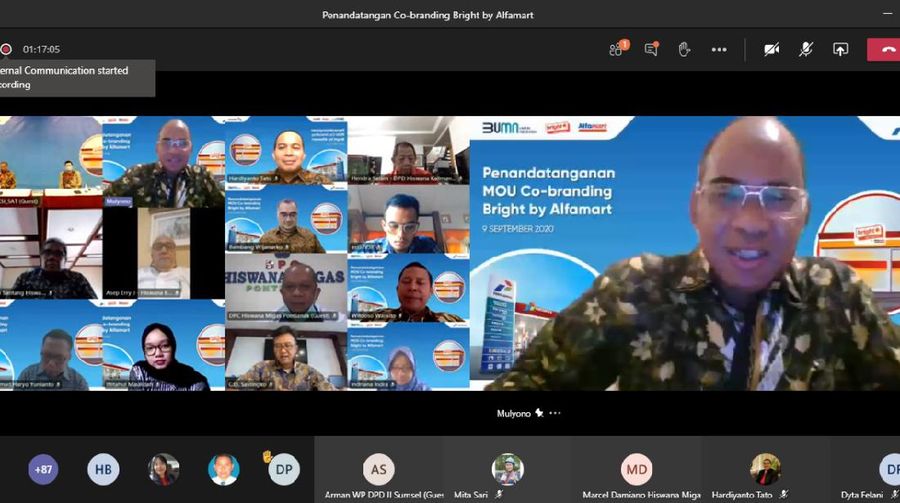Click the Arman WP DPD II Sumsel name
This screenshot has width=900, height=503.
384,494
